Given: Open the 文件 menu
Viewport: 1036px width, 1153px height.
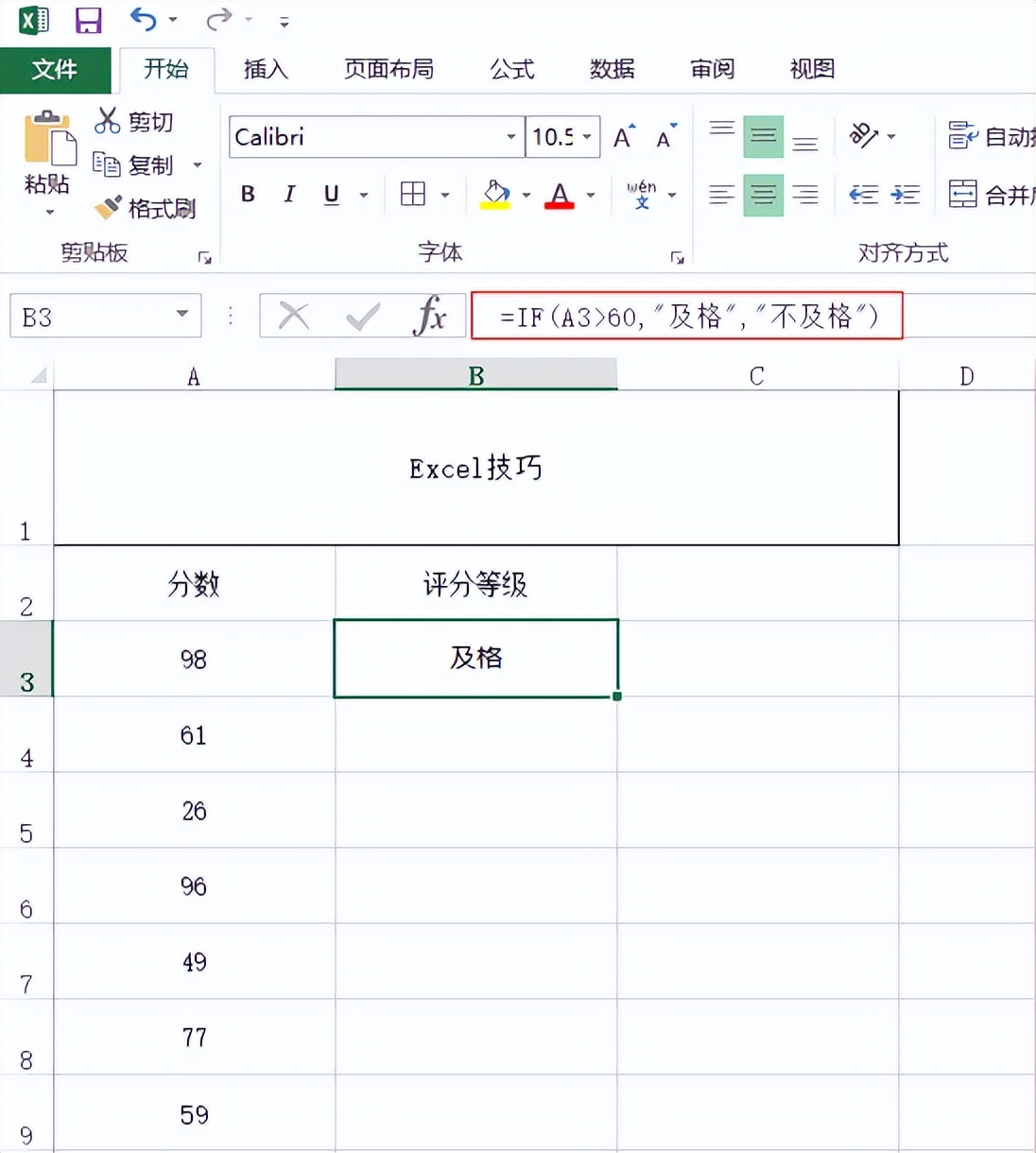Looking at the screenshot, I should 56,69.
